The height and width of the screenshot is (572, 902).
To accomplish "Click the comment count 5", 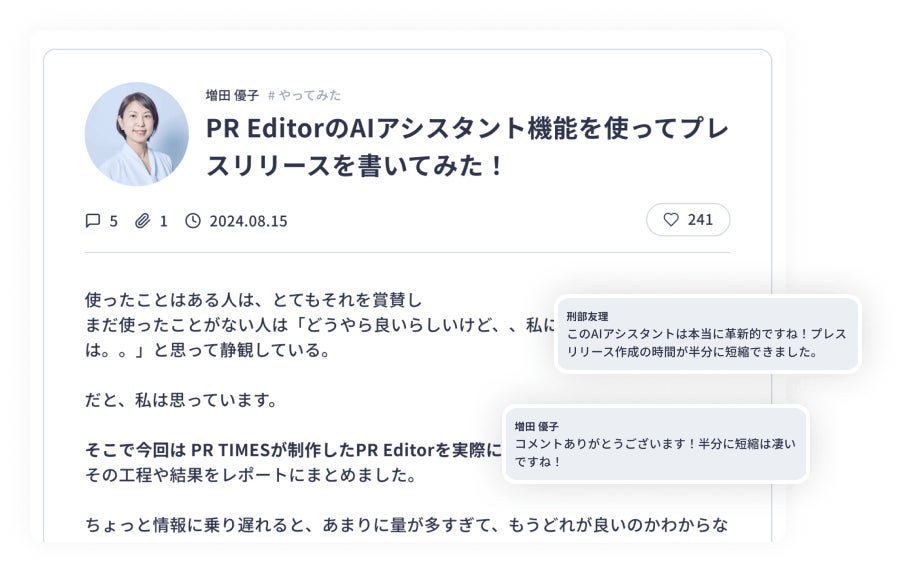I will pos(113,221).
